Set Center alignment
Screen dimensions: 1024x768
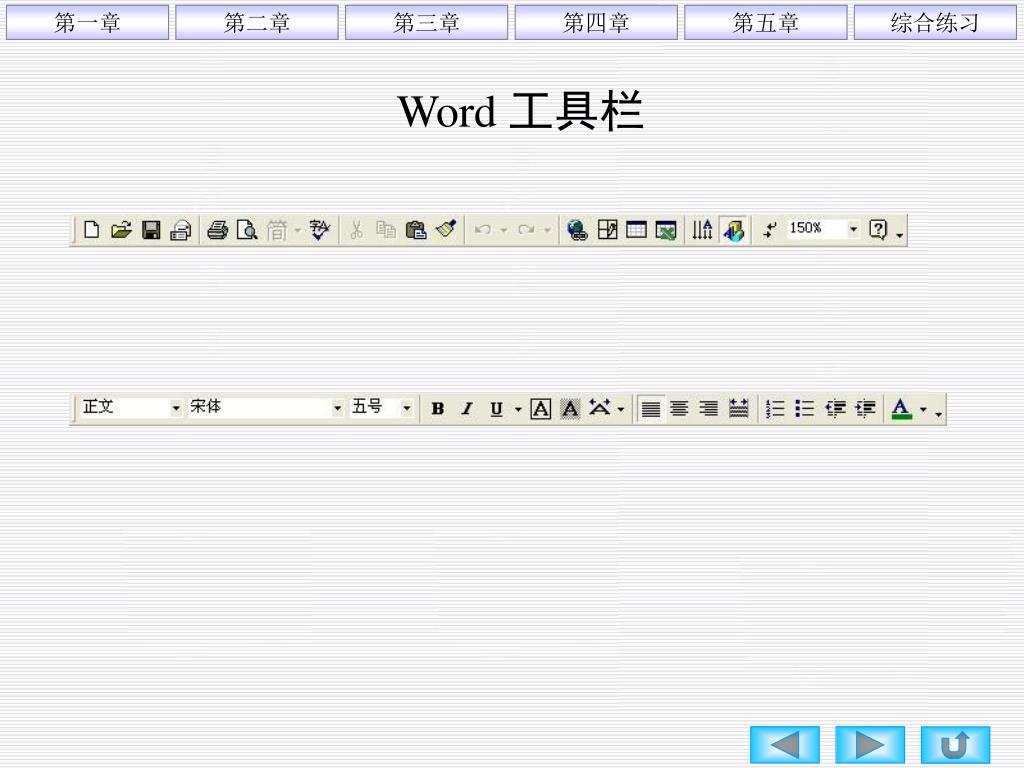pyautogui.click(x=679, y=409)
